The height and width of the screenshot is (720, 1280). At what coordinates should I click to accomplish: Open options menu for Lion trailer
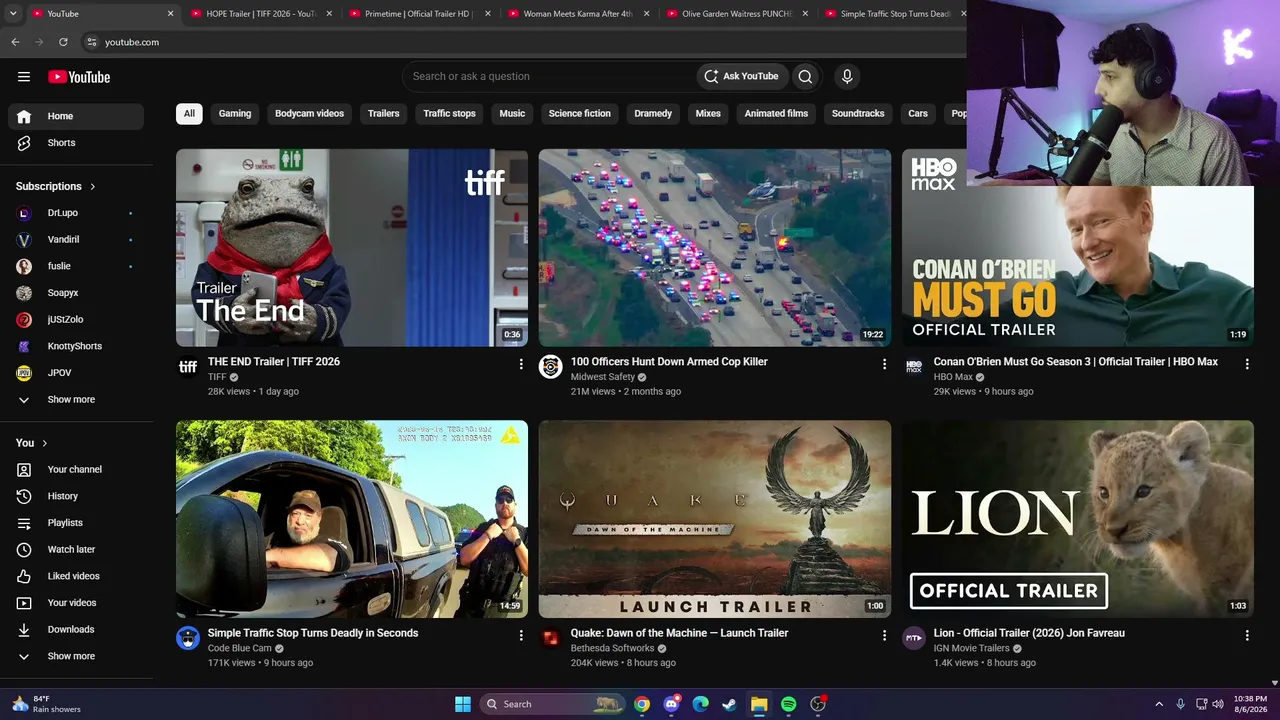(1247, 635)
